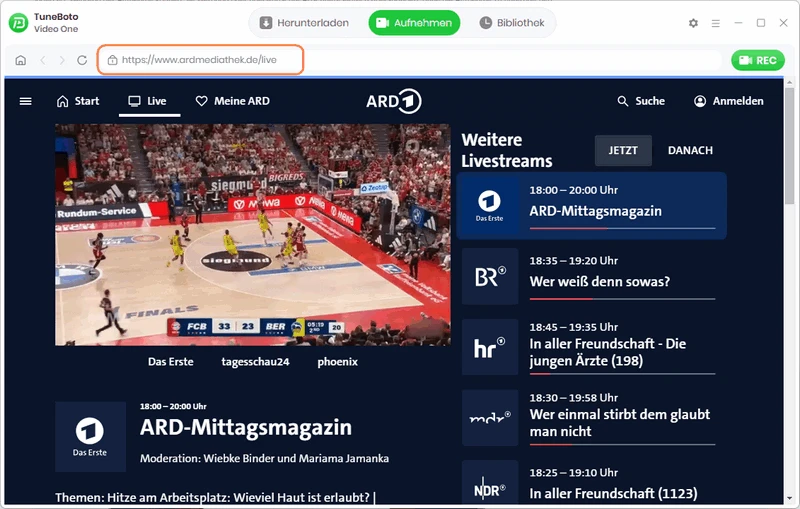The height and width of the screenshot is (509, 800).
Task: Reload the current page
Action: click(x=82, y=60)
